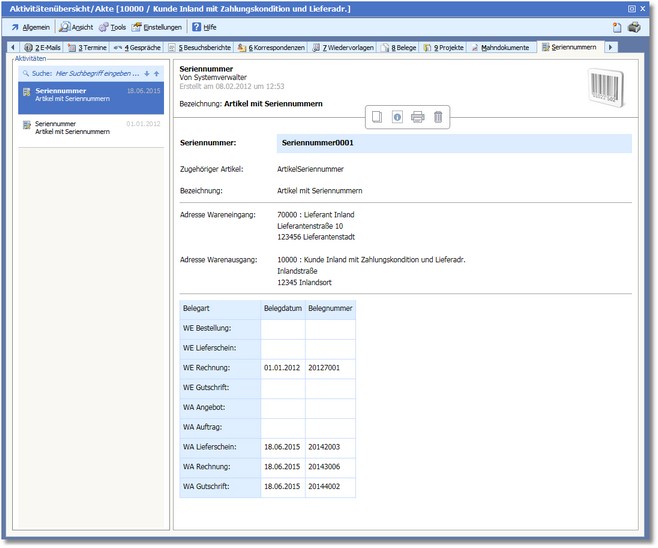This screenshot has width=658, height=548.
Task: Delete the record with the trash icon
Action: point(438,117)
